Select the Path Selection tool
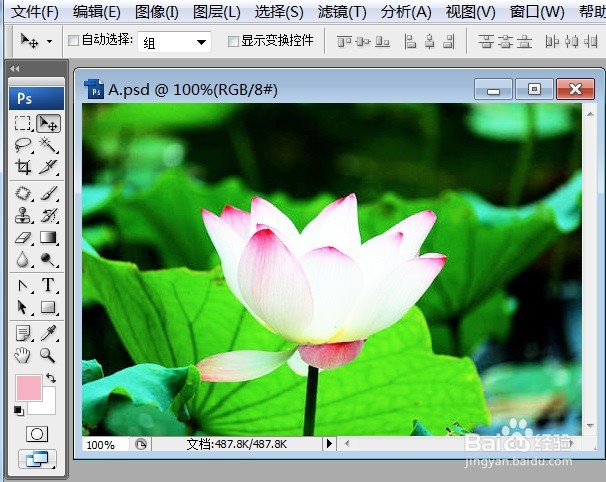The image size is (606, 482). 23,308
